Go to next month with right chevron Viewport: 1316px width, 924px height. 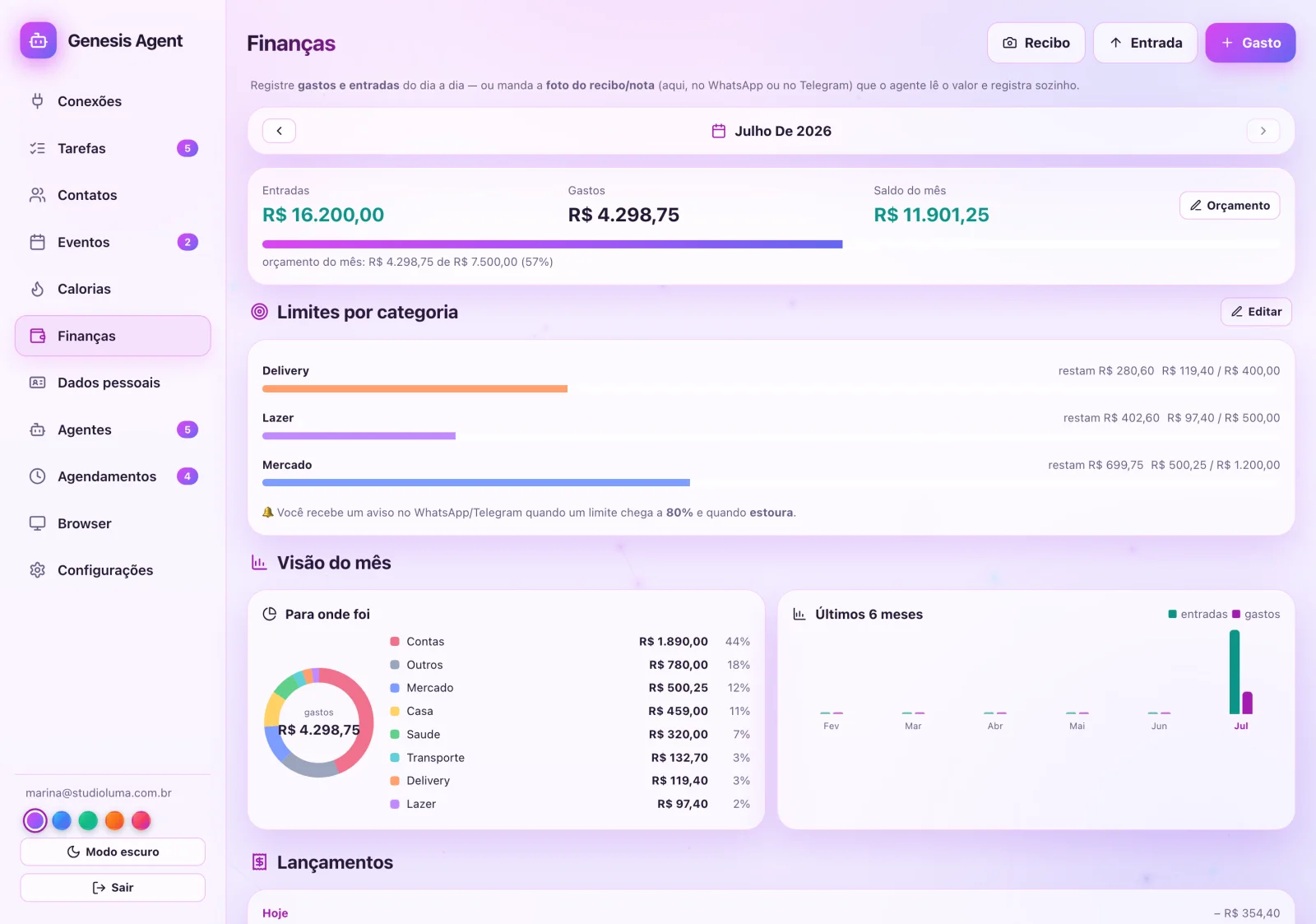click(1263, 131)
